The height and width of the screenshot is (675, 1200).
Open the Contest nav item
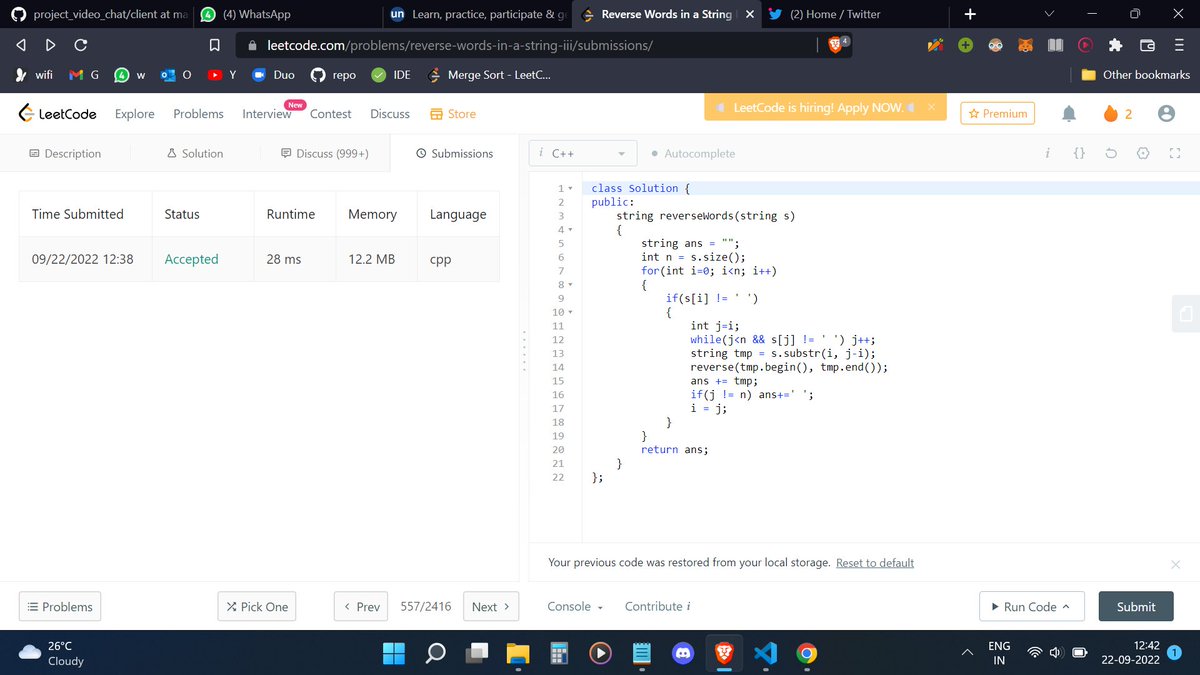coord(330,114)
